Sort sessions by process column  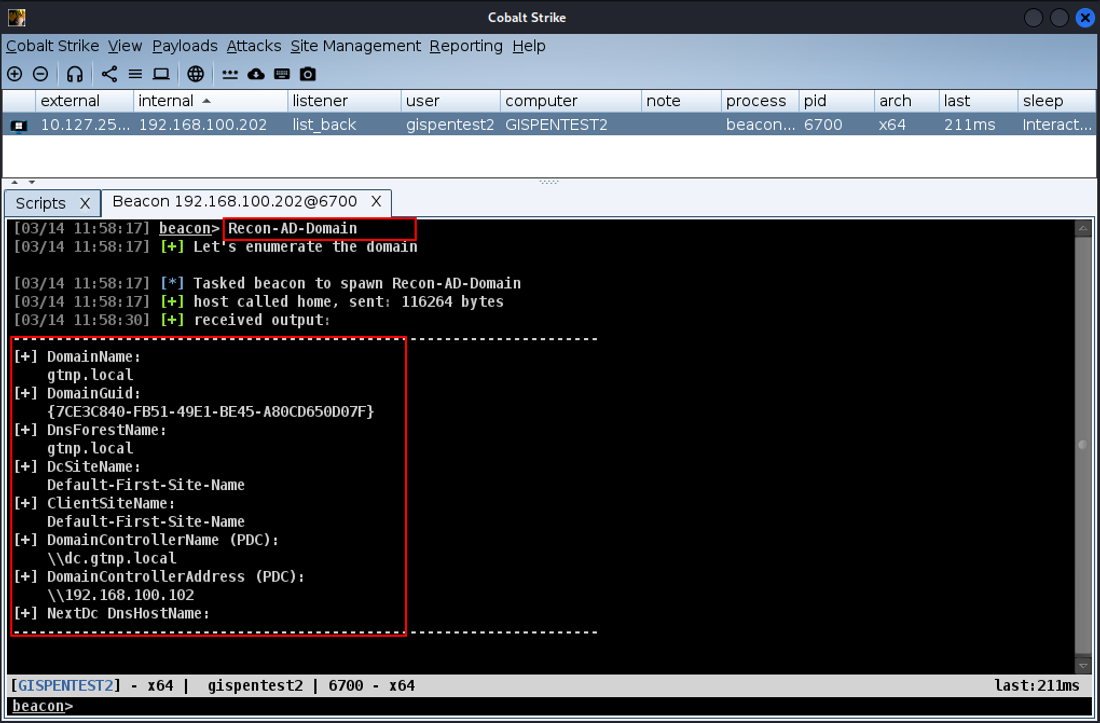[760, 101]
